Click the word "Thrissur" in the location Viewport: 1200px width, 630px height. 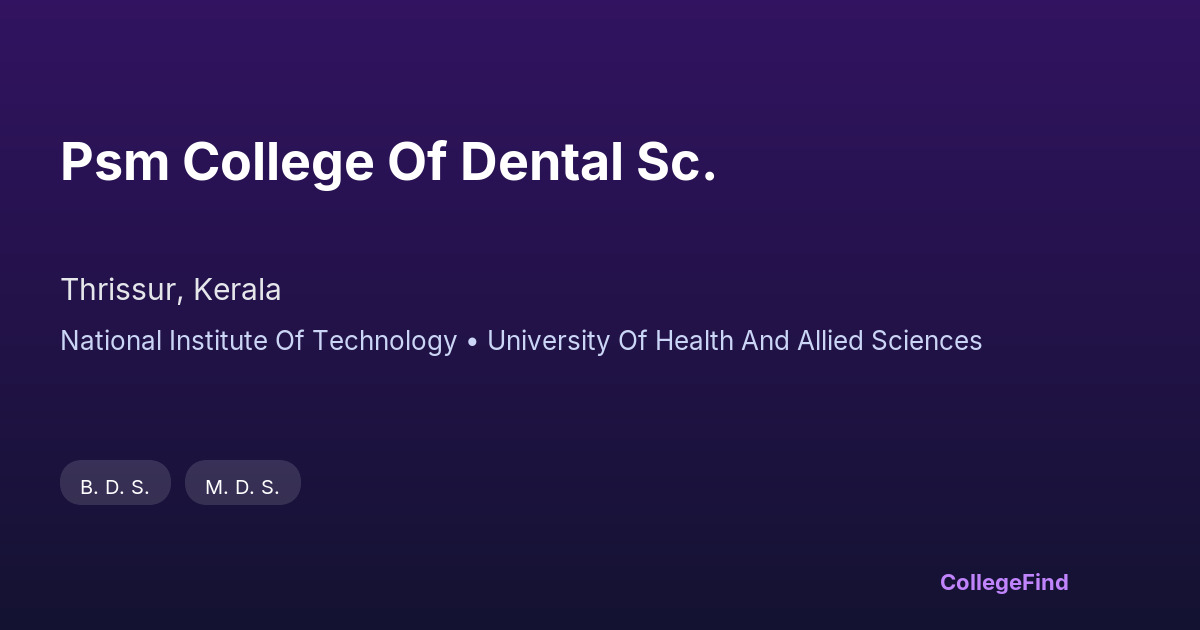pyautogui.click(x=120, y=290)
